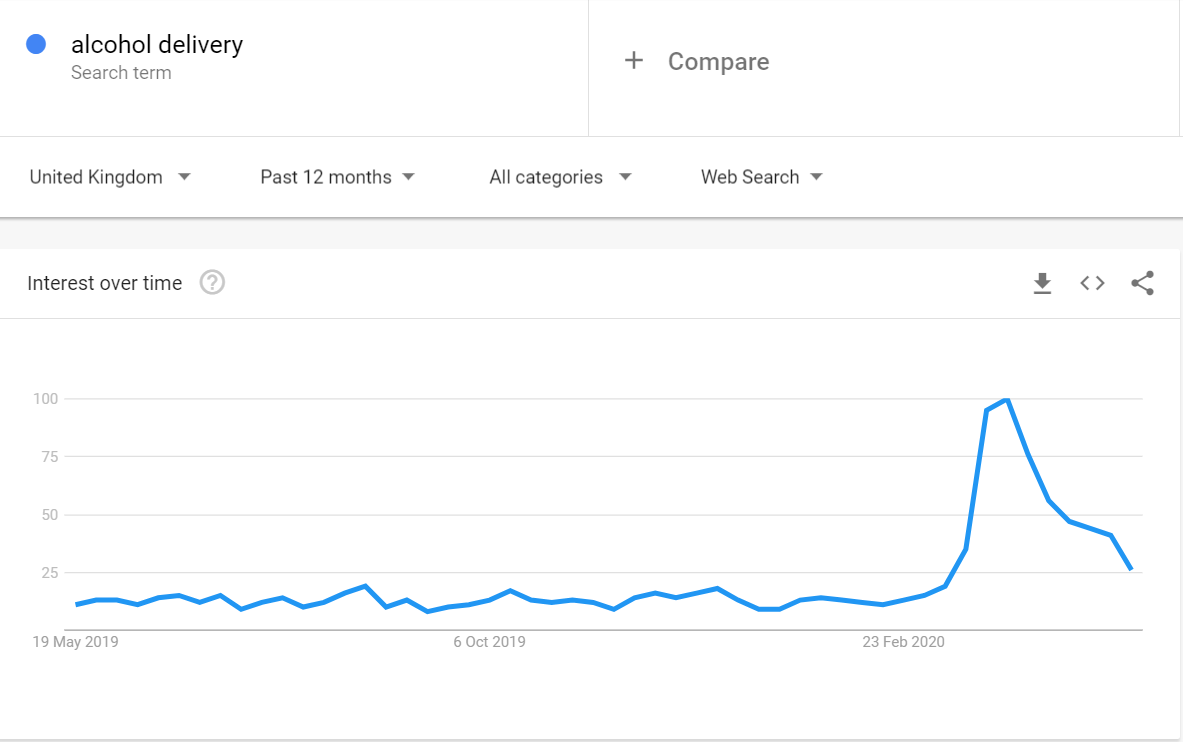
Task: Click the blue dot color swatch
Action: click(x=37, y=44)
